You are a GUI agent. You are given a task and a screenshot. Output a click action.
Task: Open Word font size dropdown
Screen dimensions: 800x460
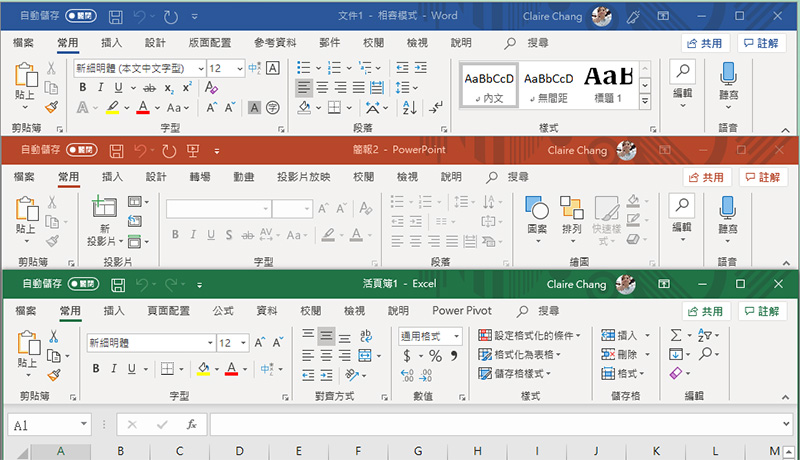coord(240,68)
